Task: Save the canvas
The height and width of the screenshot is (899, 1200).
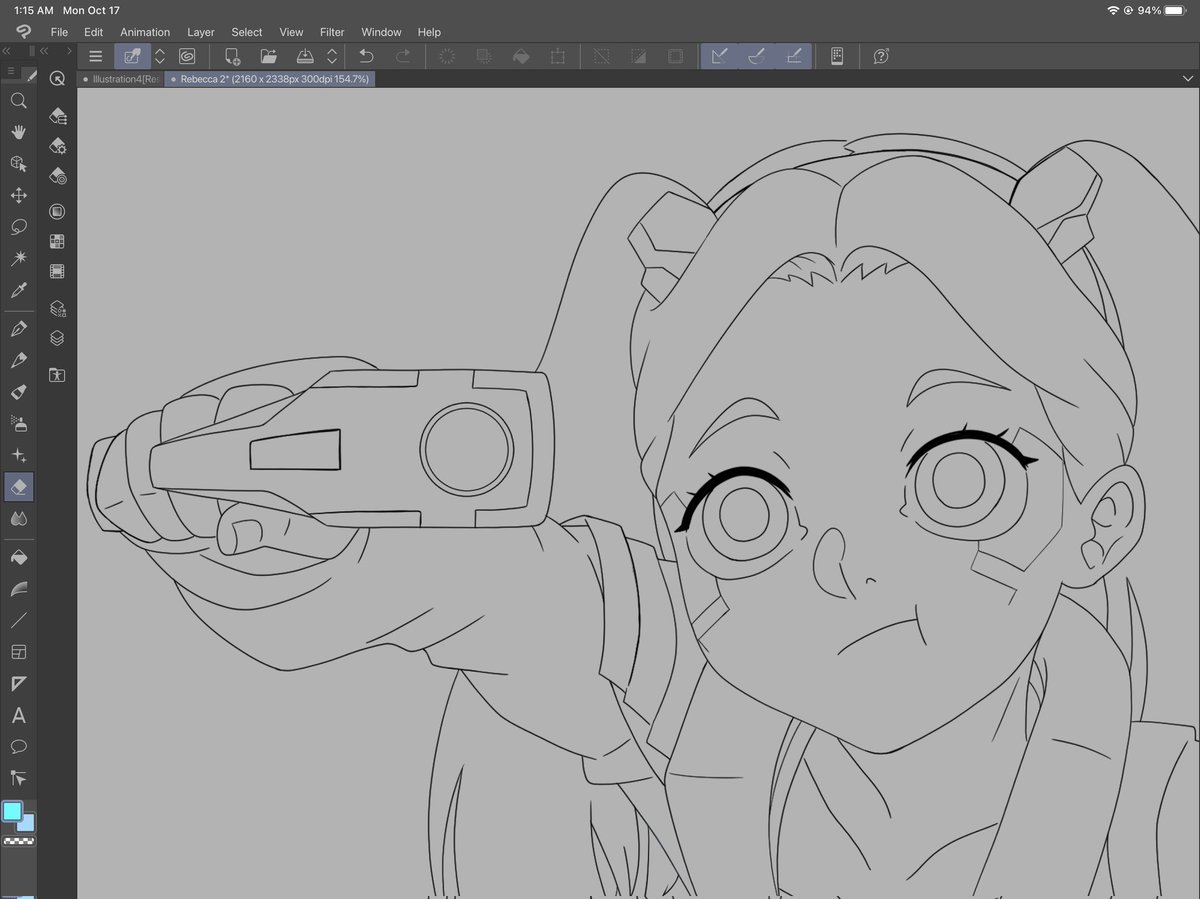Action: click(306, 57)
